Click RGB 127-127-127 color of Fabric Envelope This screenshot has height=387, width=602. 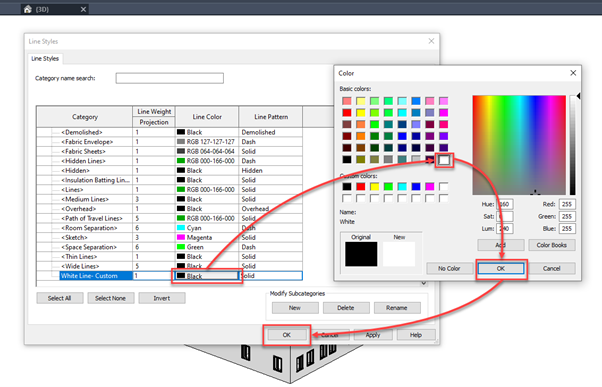click(x=207, y=142)
